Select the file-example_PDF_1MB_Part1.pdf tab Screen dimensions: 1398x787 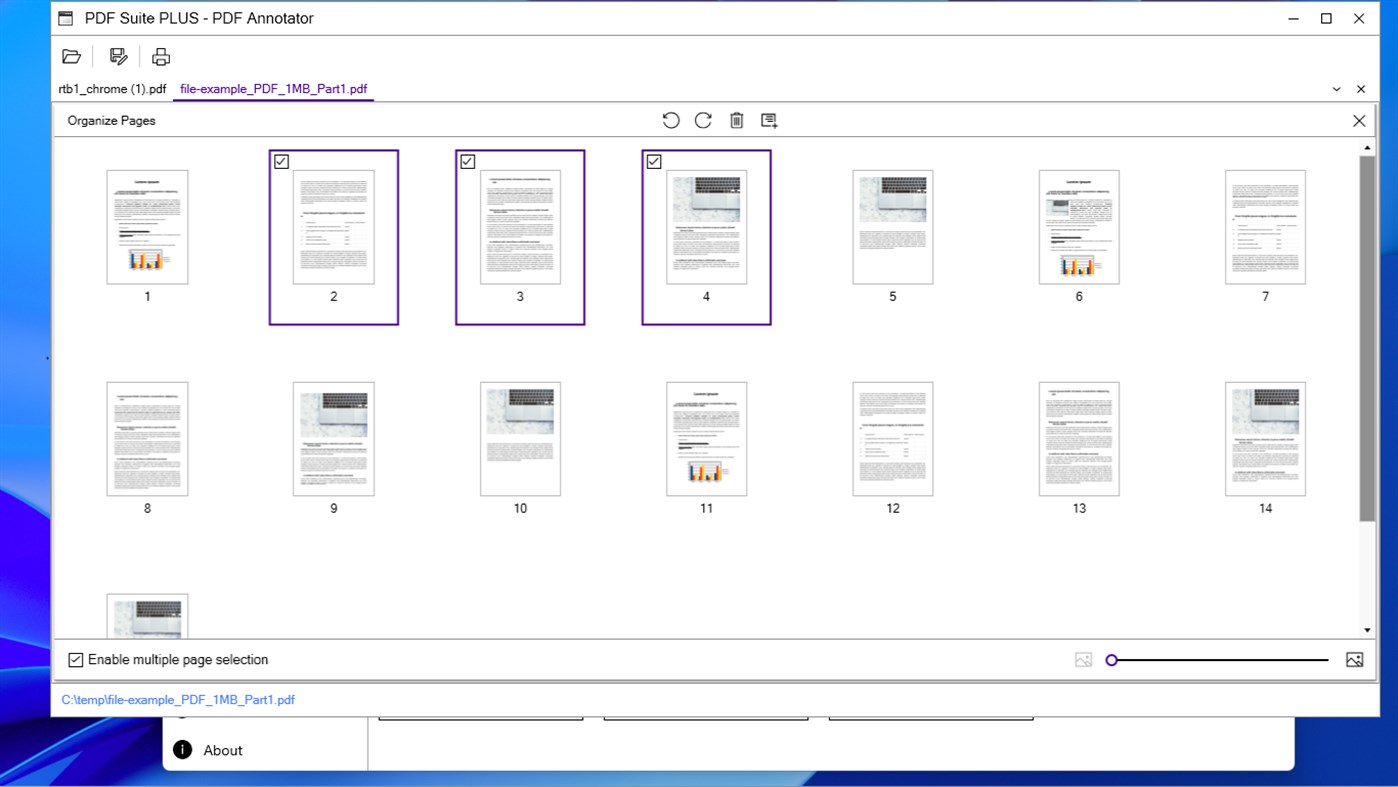pyautogui.click(x=273, y=89)
